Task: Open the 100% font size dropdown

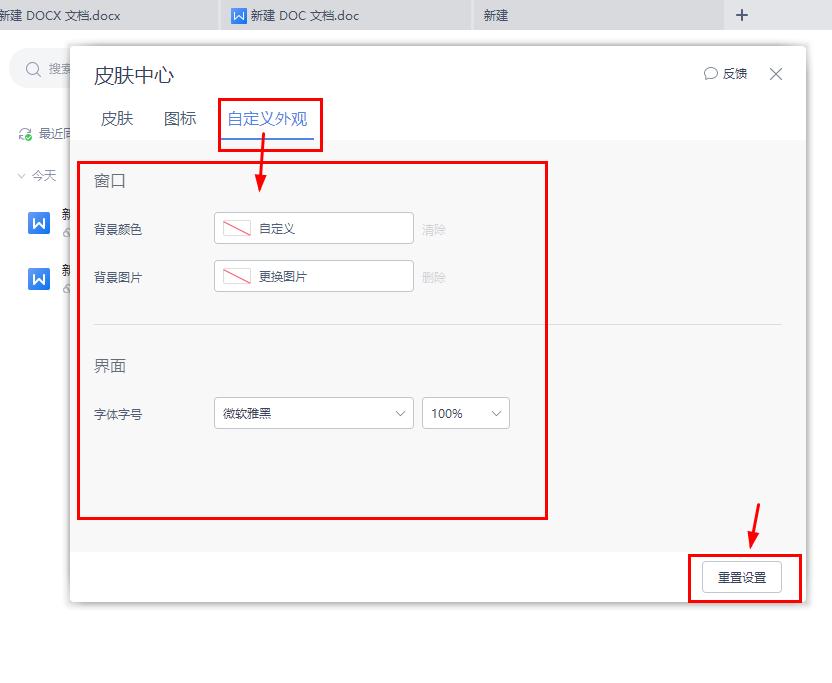Action: click(465, 412)
